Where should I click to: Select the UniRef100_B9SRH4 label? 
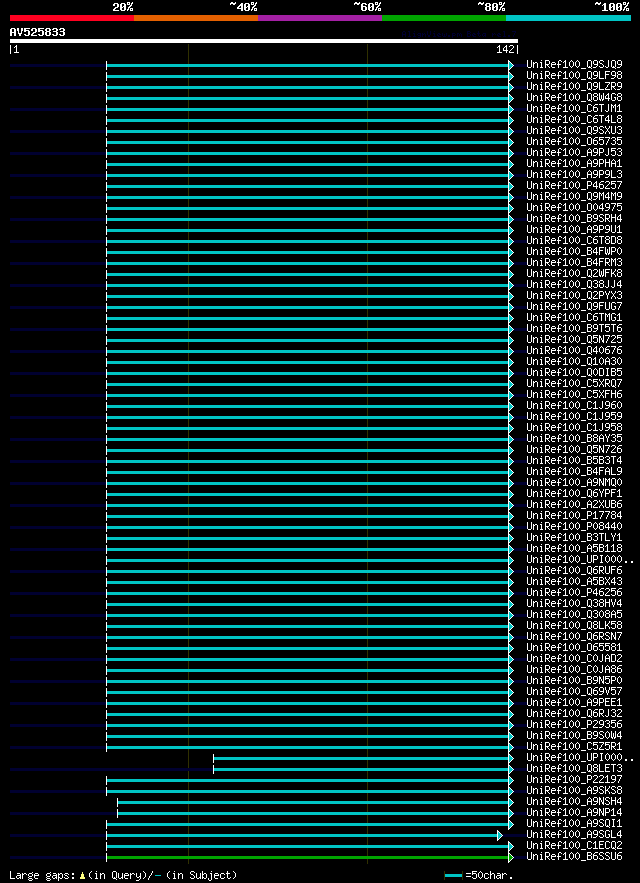[x=574, y=218]
